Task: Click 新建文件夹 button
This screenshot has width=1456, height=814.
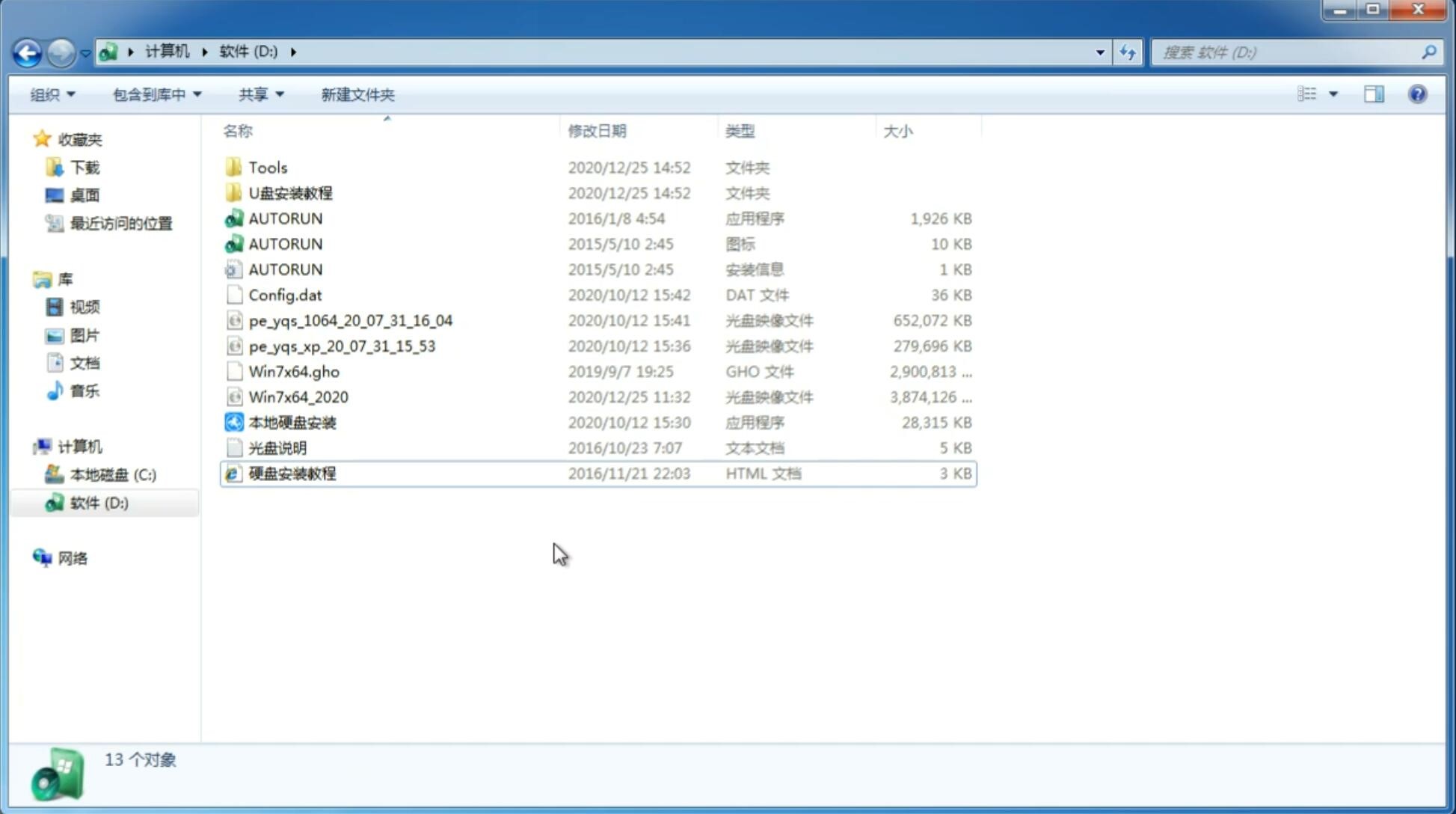Action: pyautogui.click(x=358, y=94)
